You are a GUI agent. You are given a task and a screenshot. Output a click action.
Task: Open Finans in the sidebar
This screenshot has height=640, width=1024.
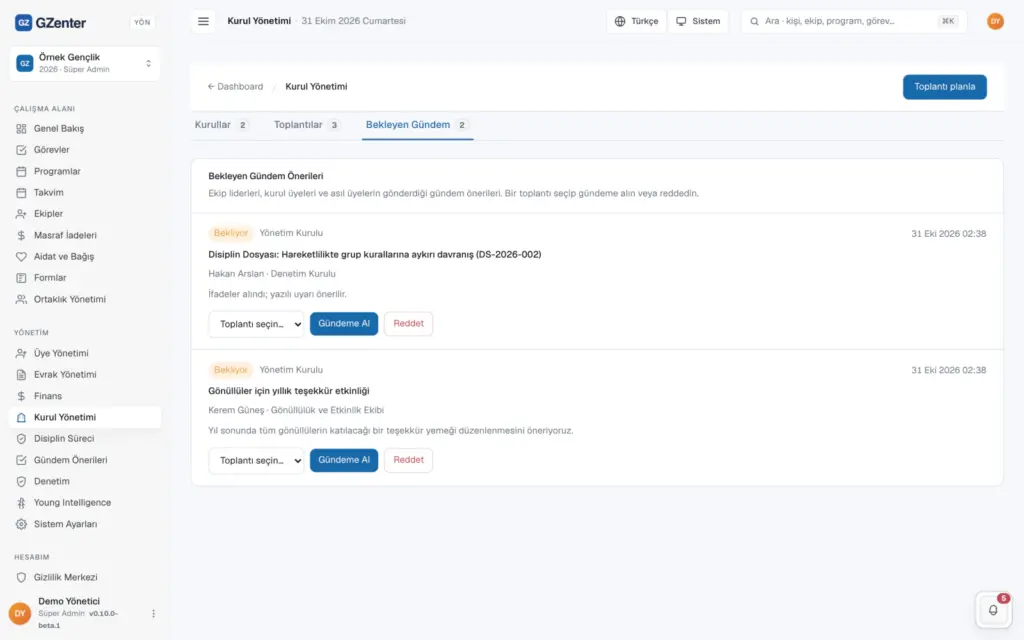point(85,396)
